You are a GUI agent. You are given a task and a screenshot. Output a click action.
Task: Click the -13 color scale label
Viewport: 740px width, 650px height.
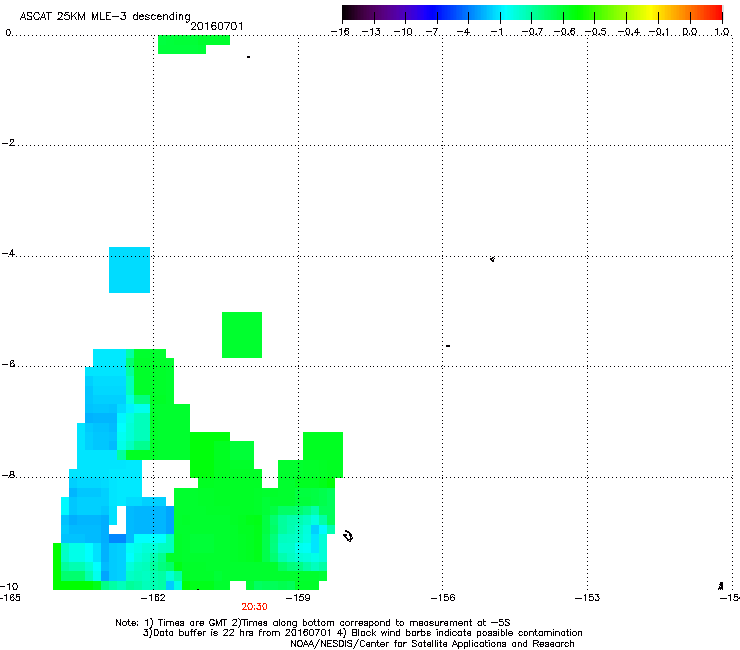coord(371,32)
